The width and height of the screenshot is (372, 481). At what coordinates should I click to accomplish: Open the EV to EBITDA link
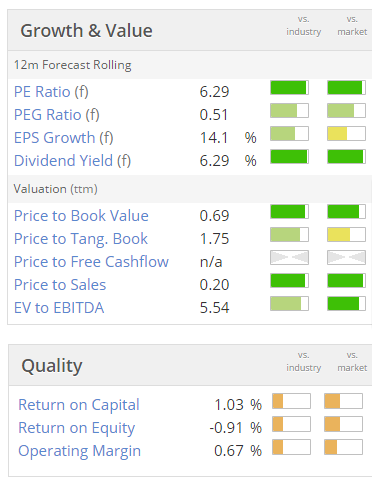coord(59,308)
